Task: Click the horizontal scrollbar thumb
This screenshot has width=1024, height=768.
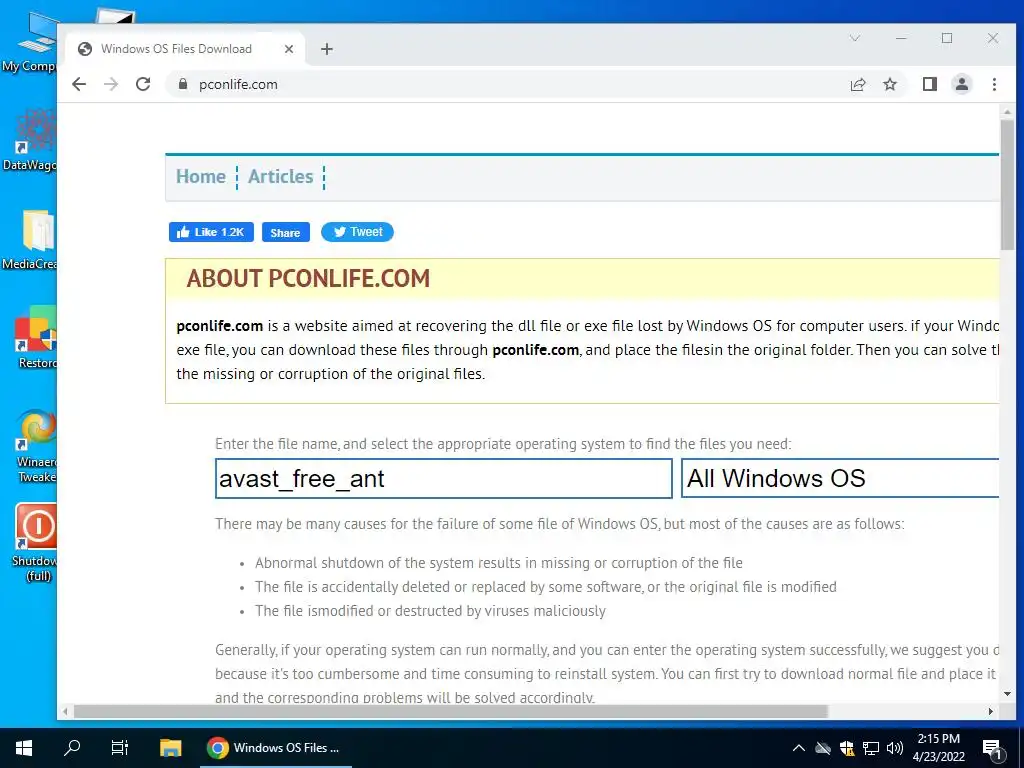Action: coord(451,711)
